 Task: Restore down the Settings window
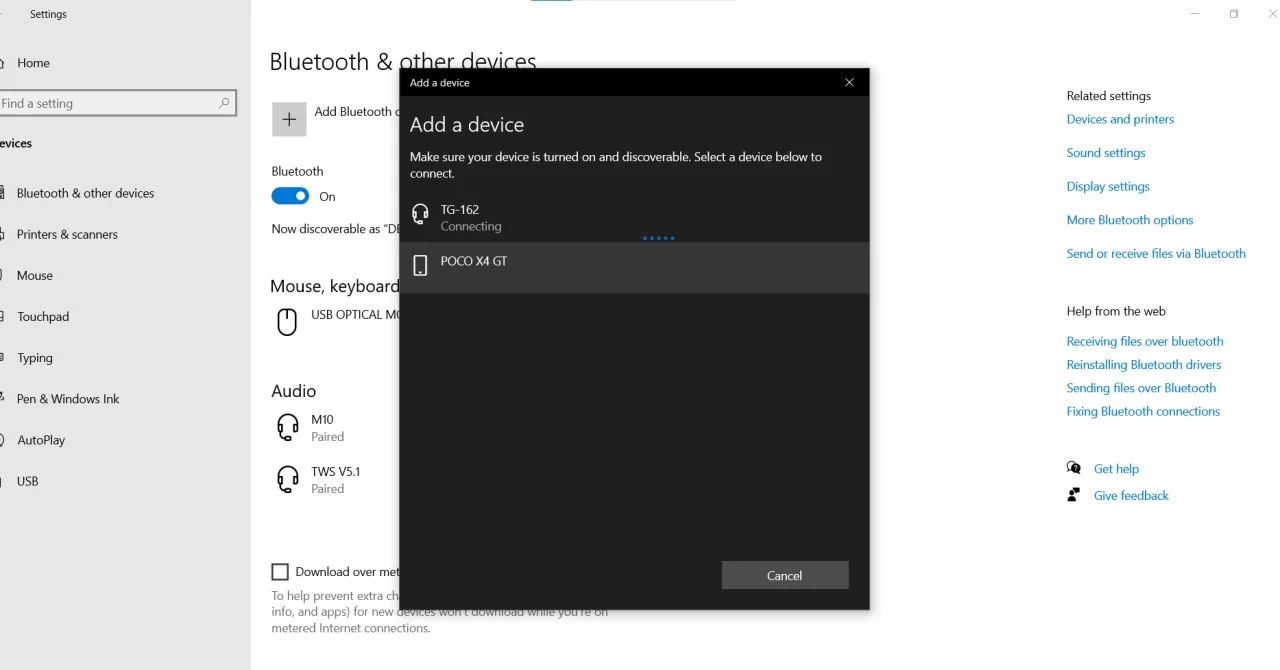(x=1234, y=14)
